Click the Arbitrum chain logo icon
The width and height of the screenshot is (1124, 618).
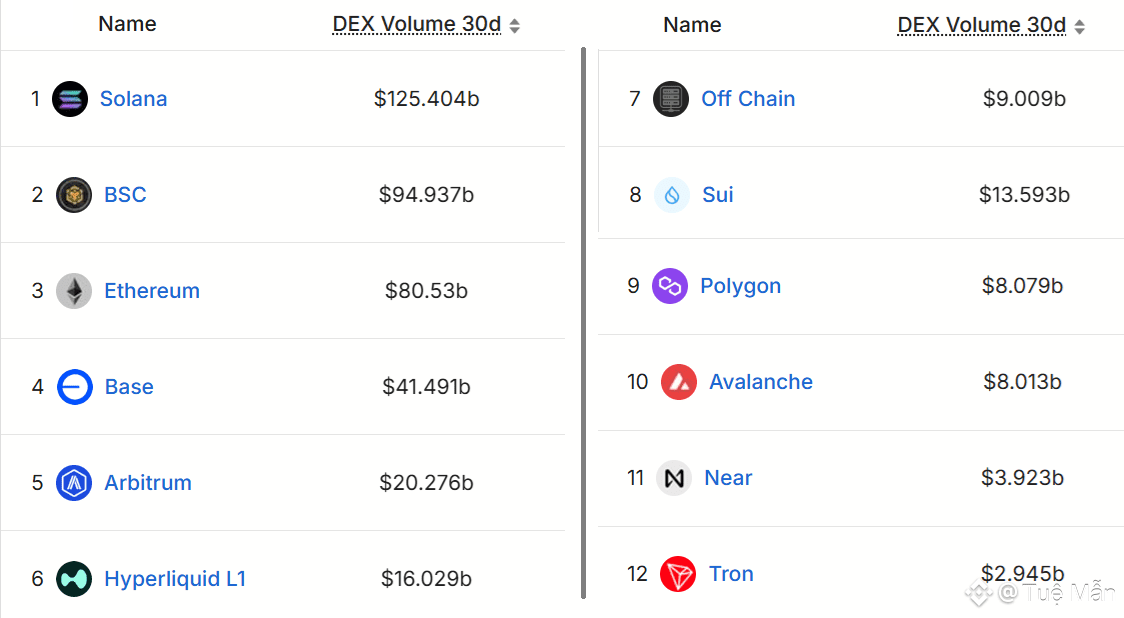click(74, 483)
